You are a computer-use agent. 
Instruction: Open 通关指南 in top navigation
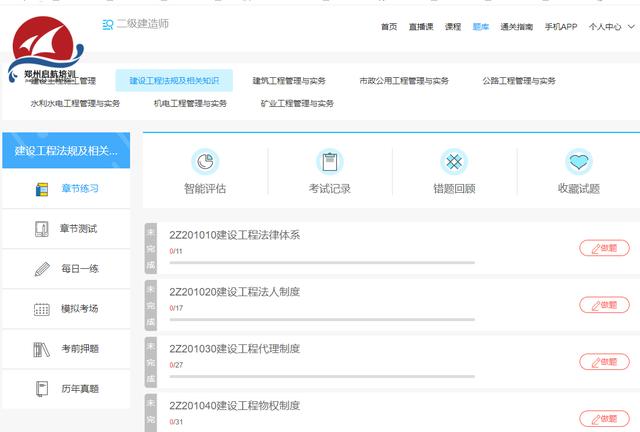pyautogui.click(x=517, y=27)
